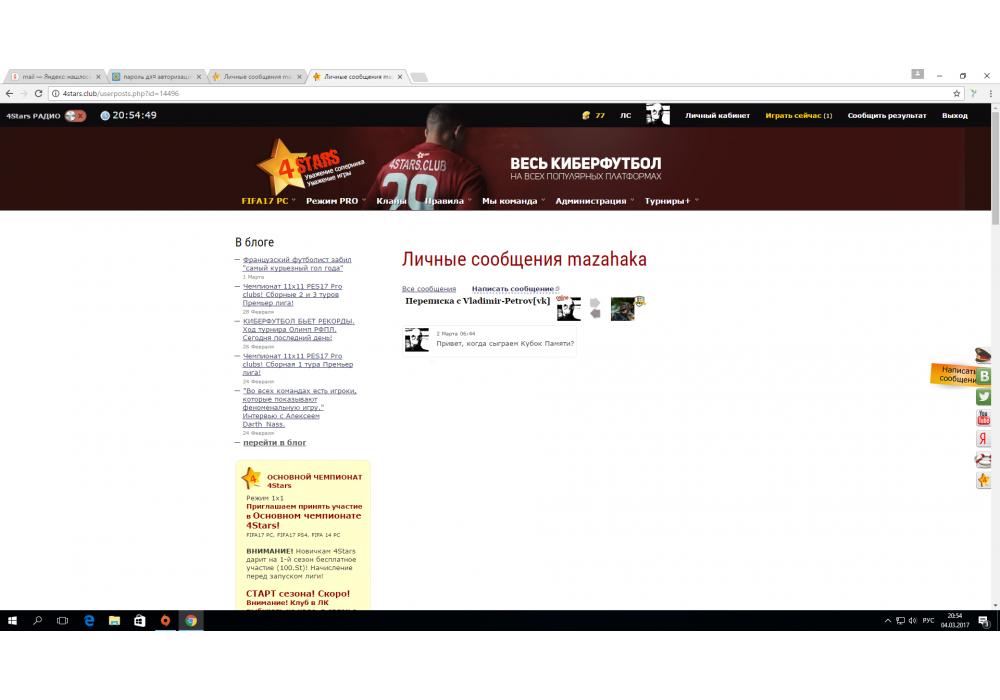Expand the Турниры+ dropdown menu

(x=668, y=201)
